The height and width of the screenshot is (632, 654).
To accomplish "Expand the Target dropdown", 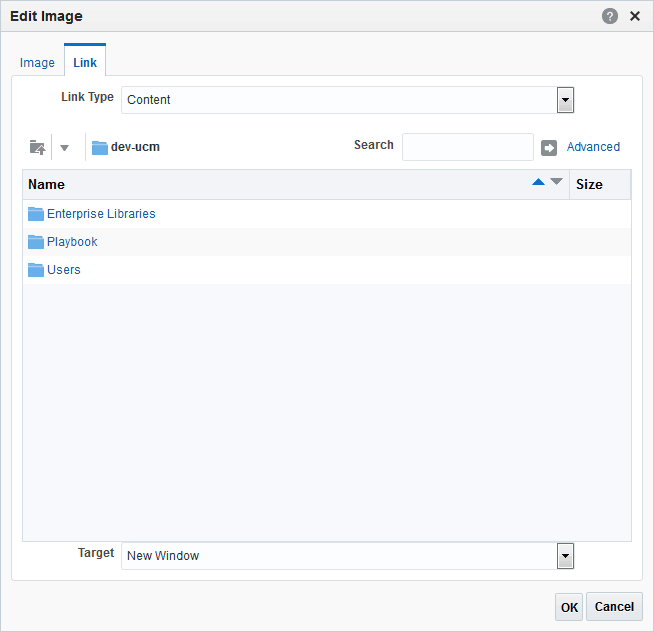I will (565, 556).
